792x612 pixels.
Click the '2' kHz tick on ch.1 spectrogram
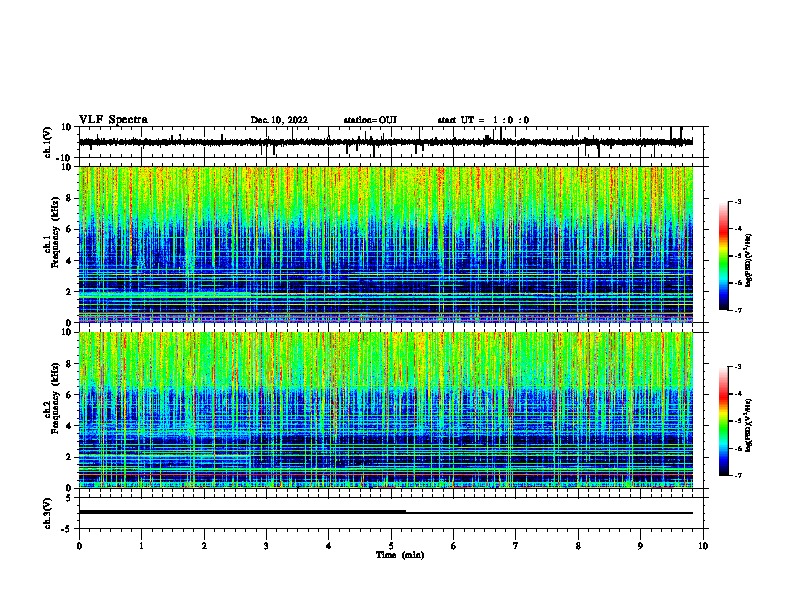pyautogui.click(x=69, y=291)
